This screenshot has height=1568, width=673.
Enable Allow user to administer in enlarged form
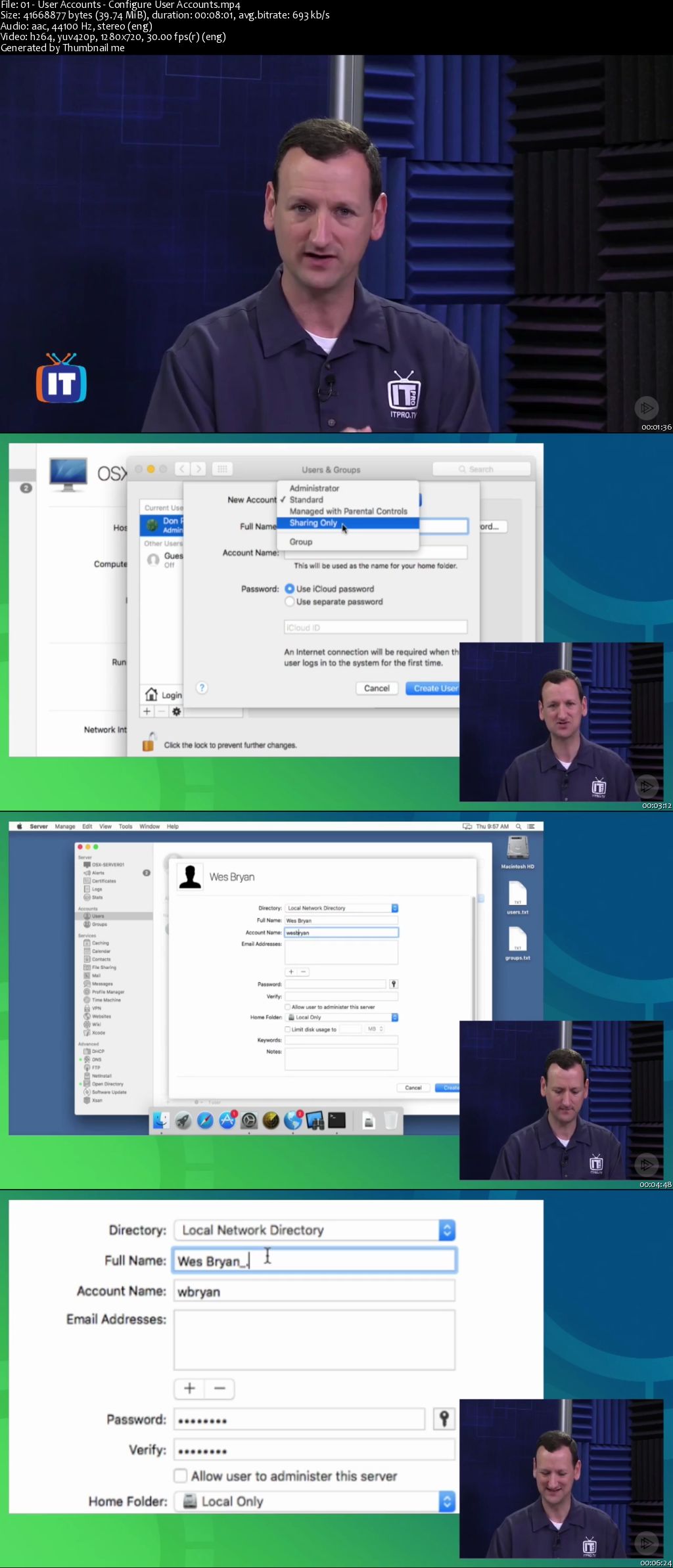coord(181,1475)
